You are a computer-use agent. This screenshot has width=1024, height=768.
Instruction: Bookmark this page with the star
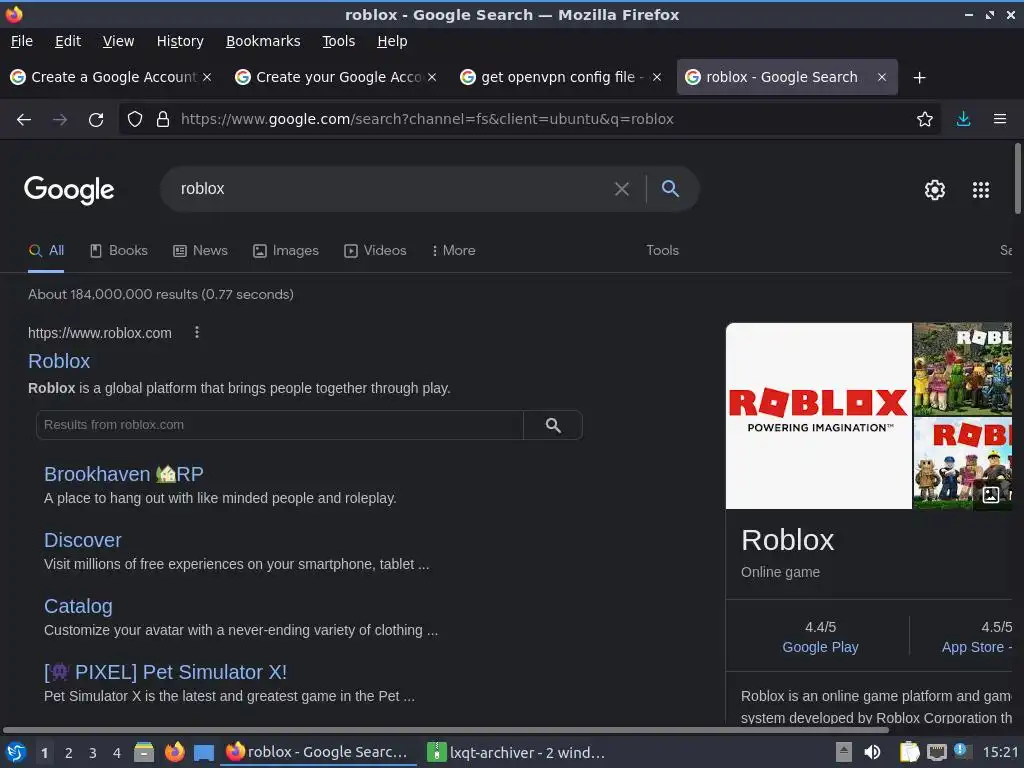(924, 119)
